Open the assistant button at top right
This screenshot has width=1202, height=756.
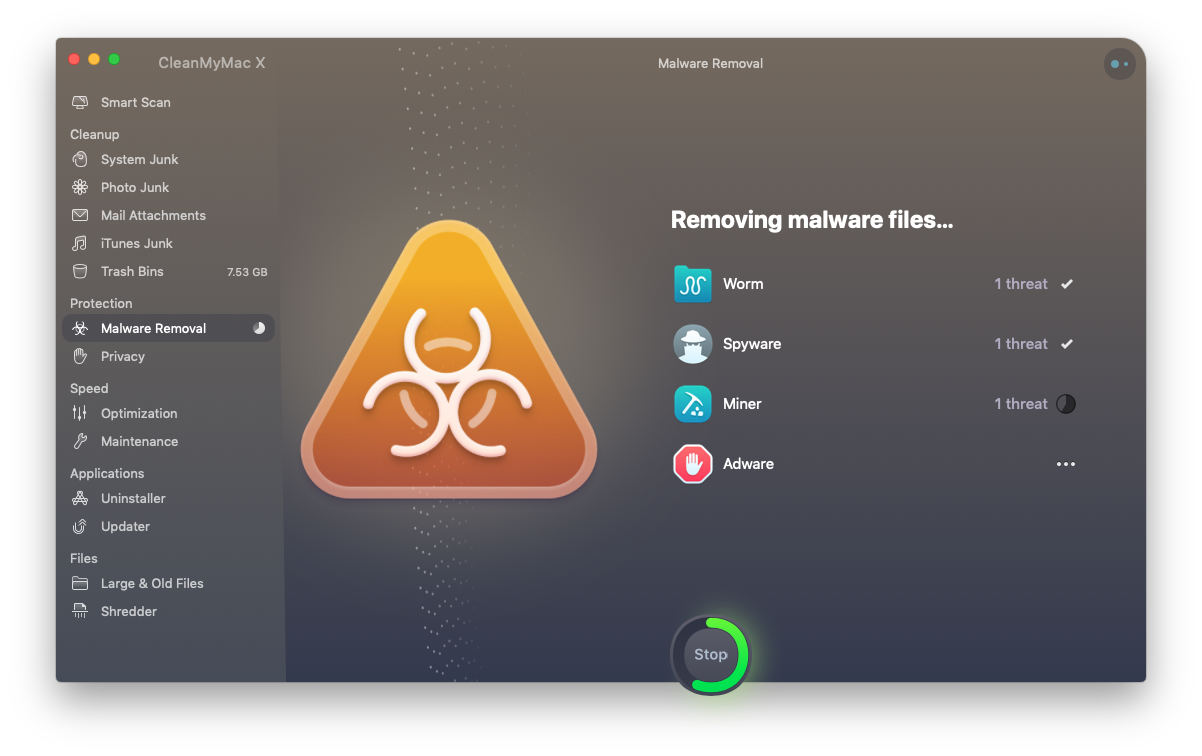point(1119,64)
